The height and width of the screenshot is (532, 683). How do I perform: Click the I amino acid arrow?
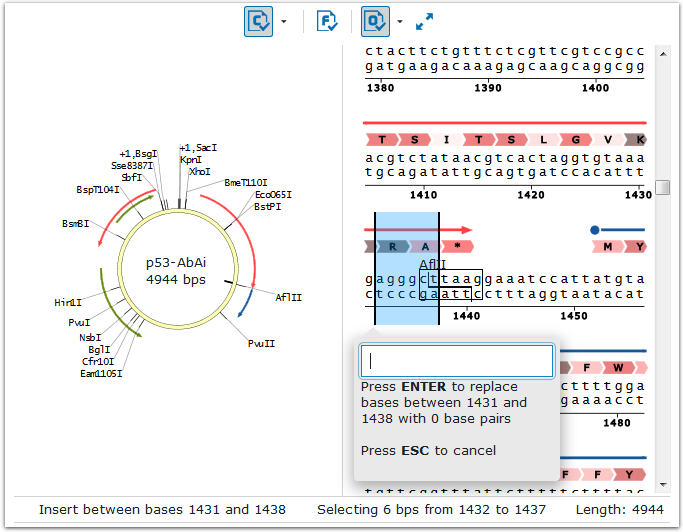(446, 140)
